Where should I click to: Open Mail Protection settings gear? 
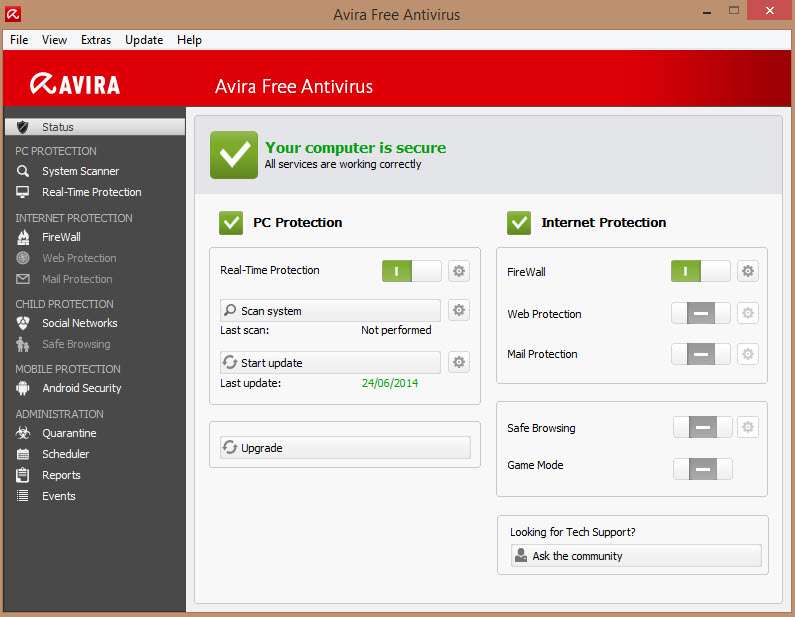748,354
